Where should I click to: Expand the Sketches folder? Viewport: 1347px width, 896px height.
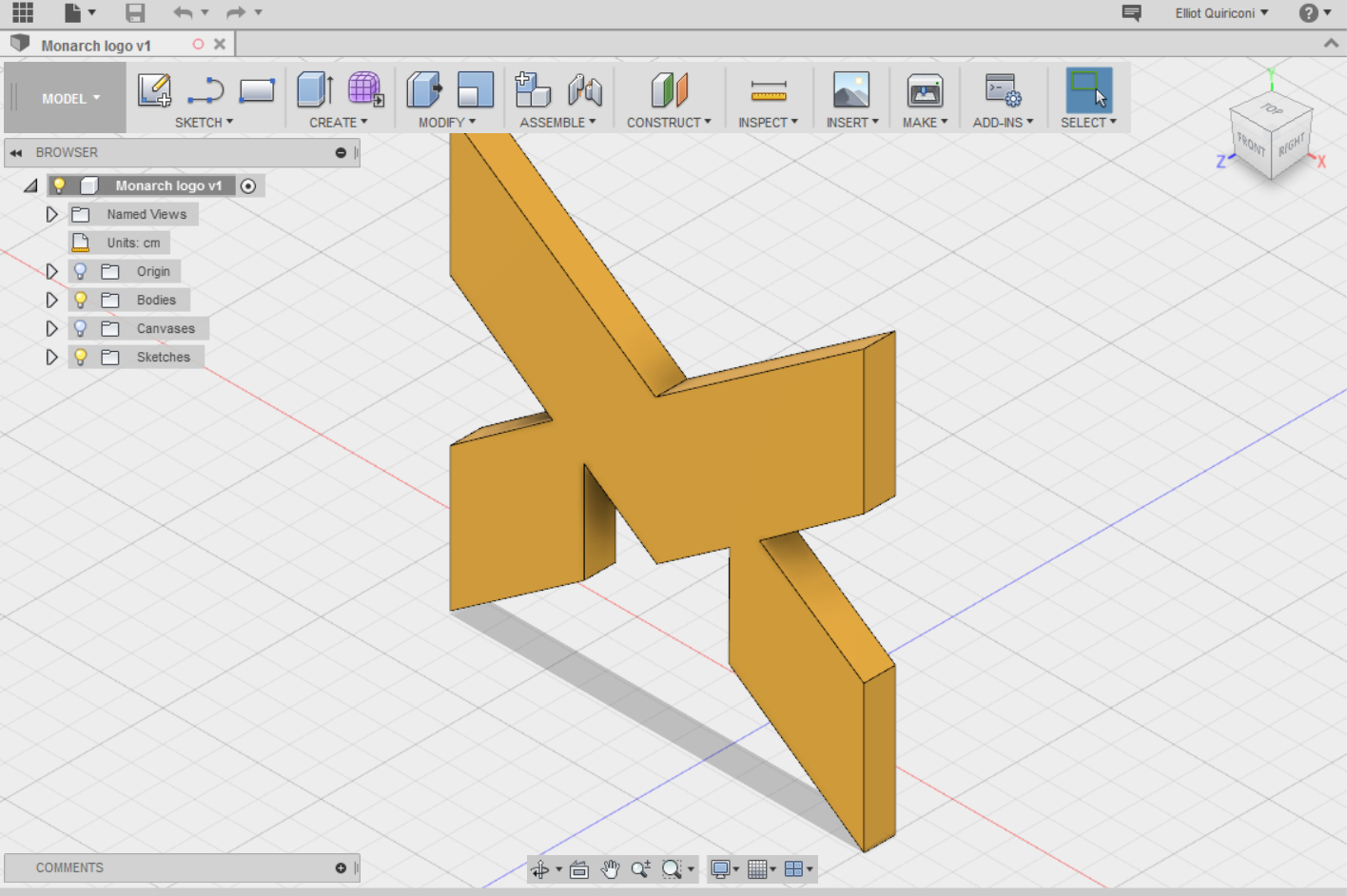tap(51, 357)
